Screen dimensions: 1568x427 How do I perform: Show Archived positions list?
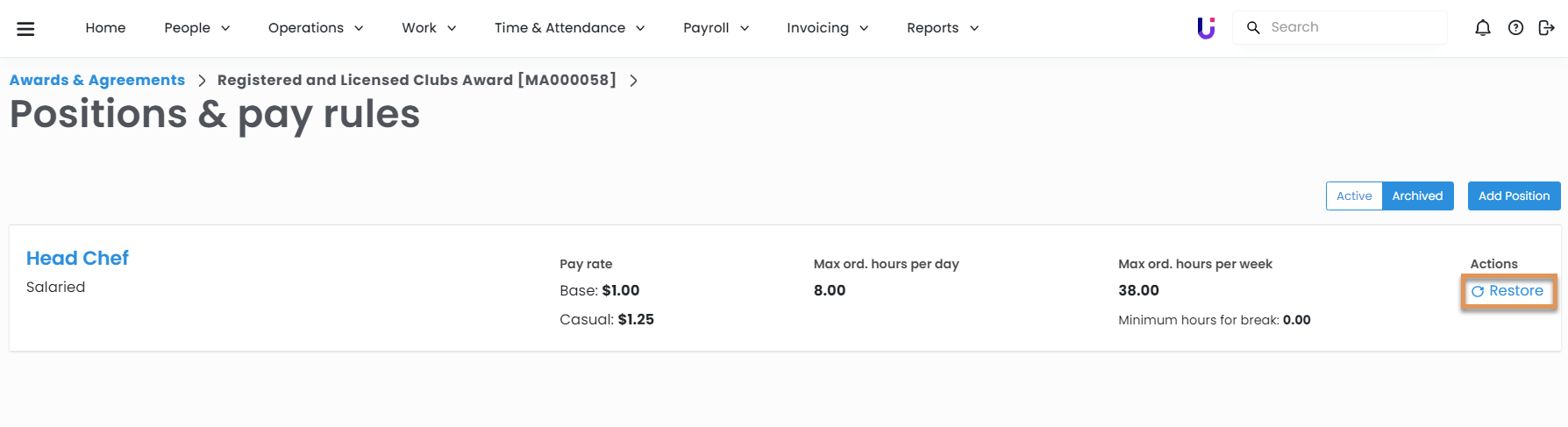(1417, 196)
